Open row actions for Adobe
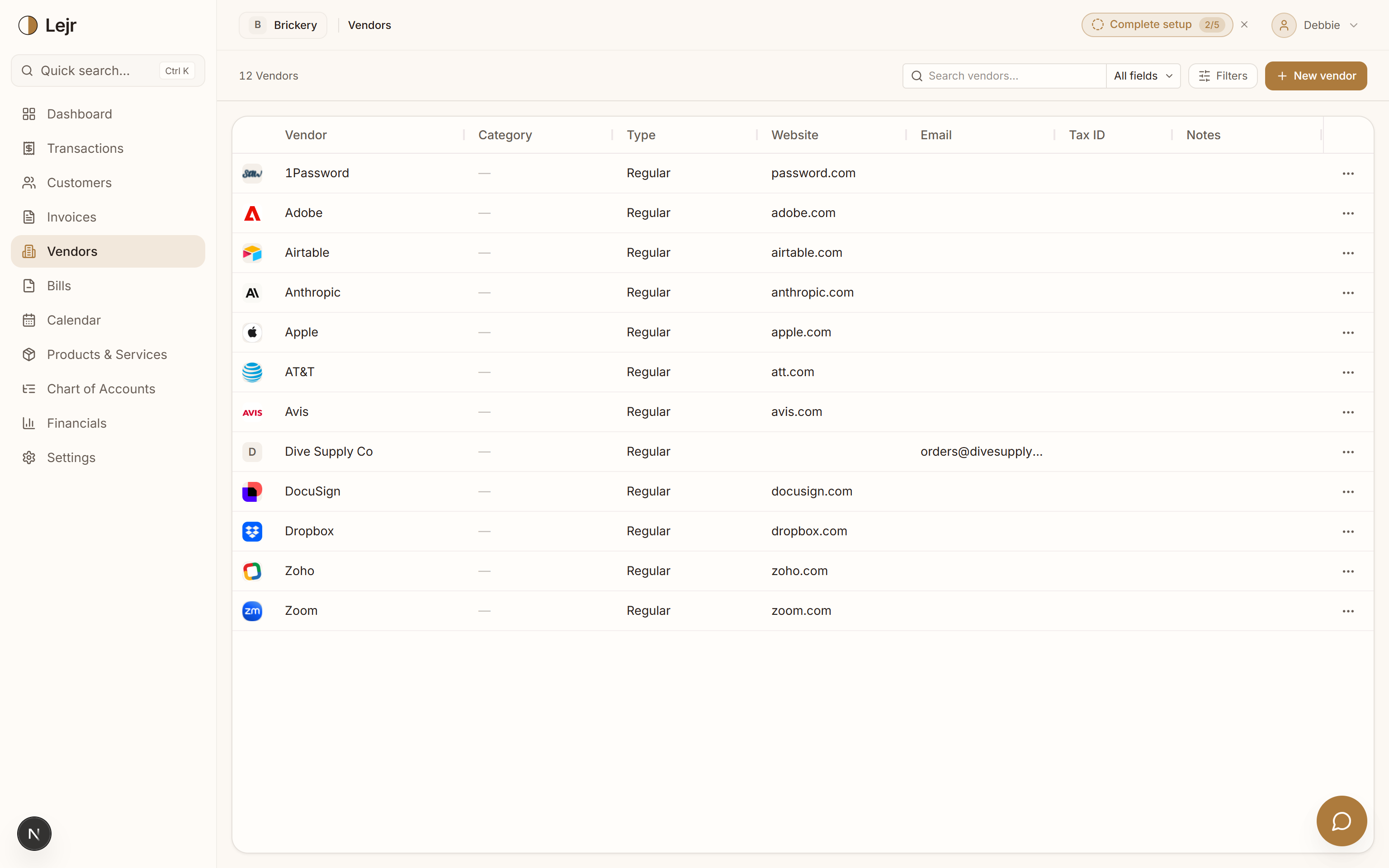The image size is (1389, 868). 1348,213
